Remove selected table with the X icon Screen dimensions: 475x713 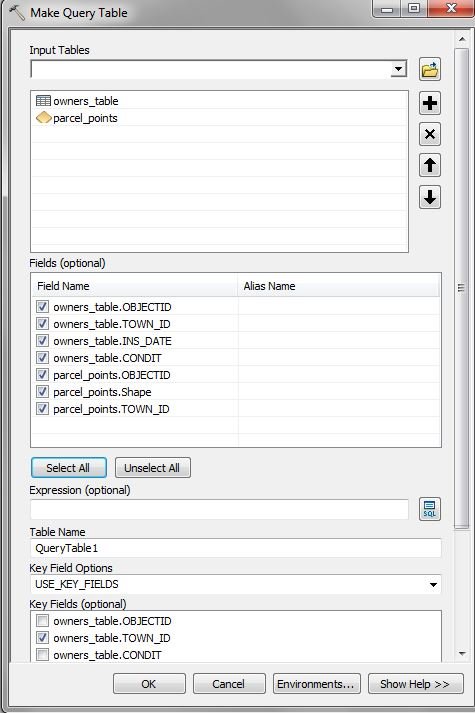[x=430, y=134]
